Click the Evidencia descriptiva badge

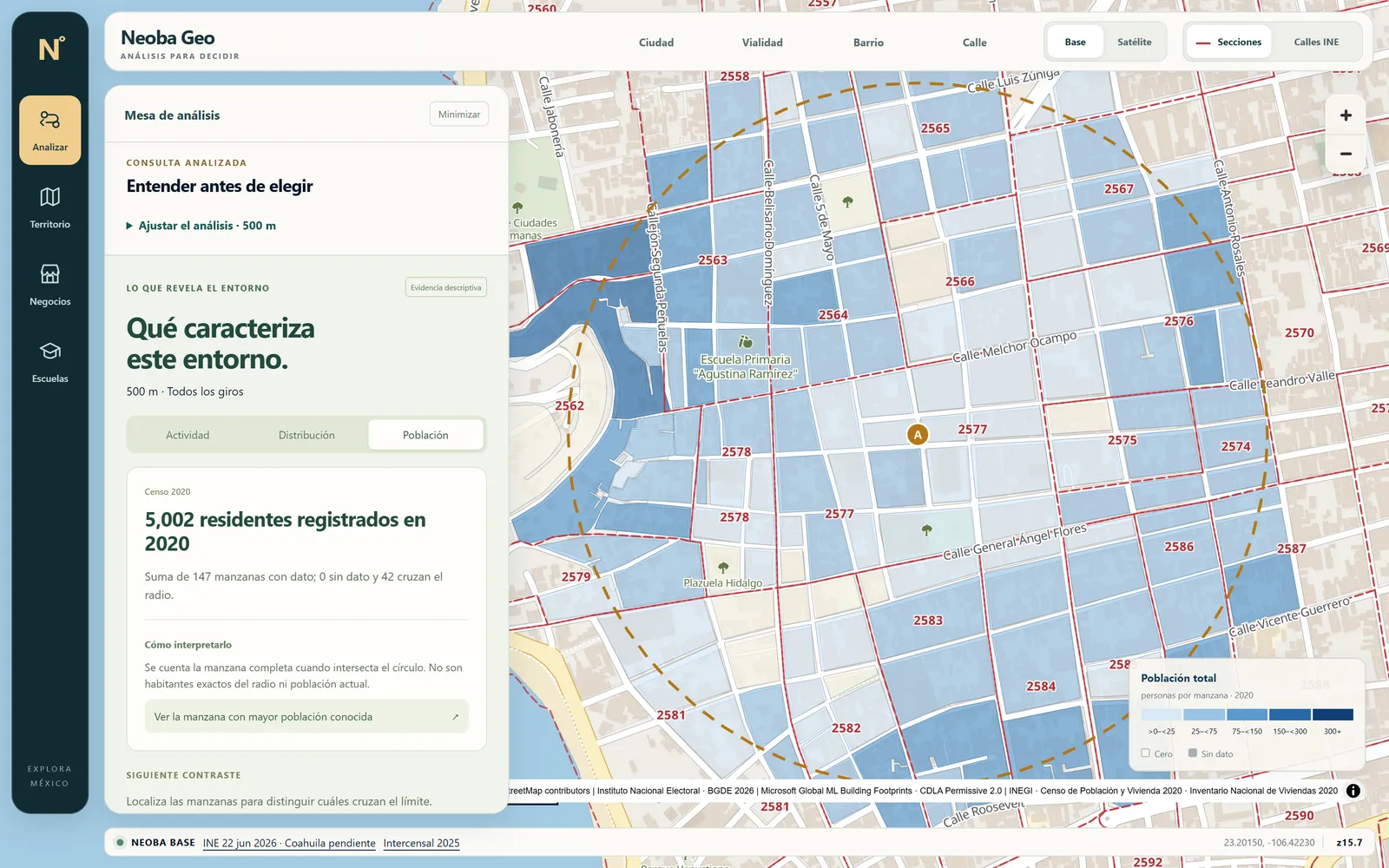(446, 287)
